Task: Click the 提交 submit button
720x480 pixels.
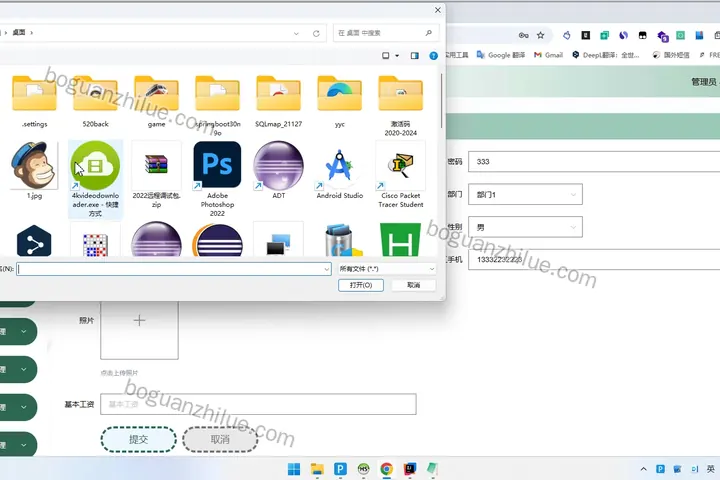Action: pyautogui.click(x=139, y=440)
